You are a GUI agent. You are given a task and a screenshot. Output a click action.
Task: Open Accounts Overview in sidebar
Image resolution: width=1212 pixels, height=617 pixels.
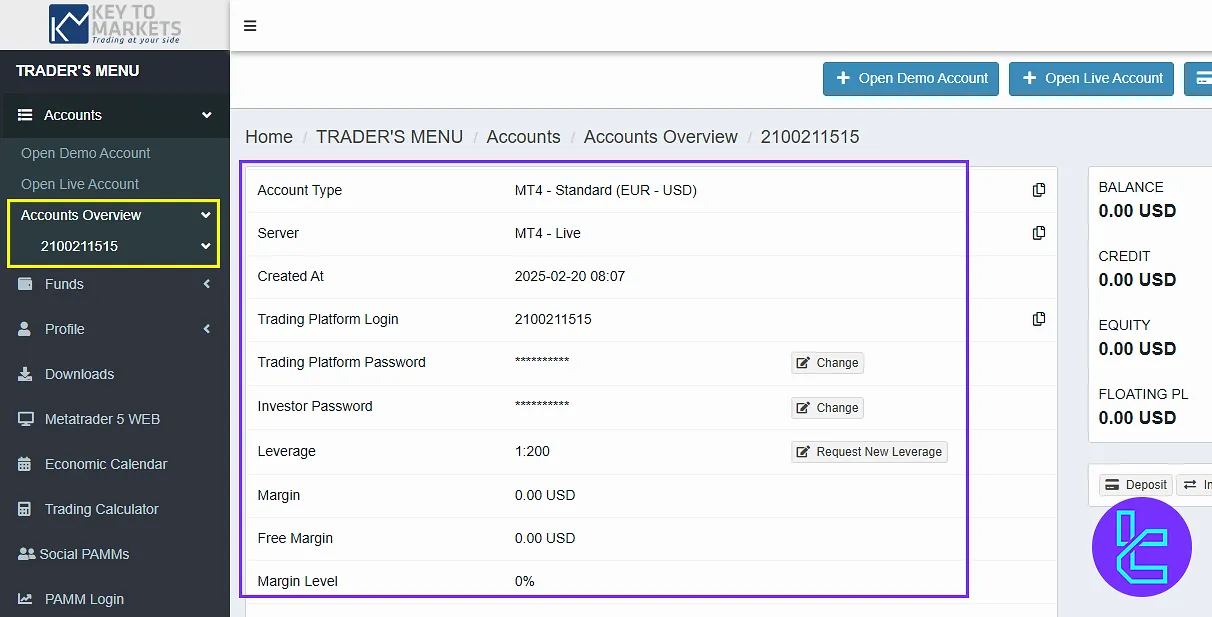(81, 215)
